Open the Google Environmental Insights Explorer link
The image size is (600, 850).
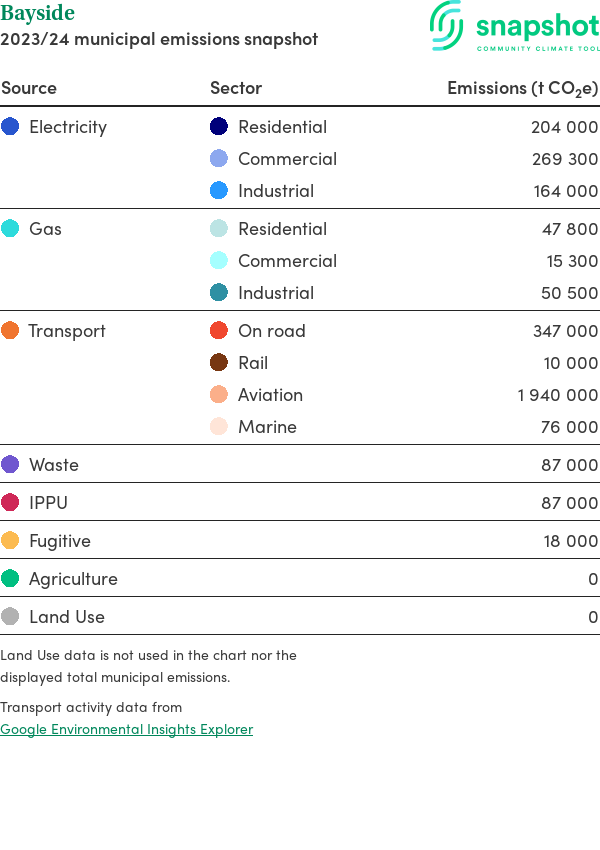(126, 729)
